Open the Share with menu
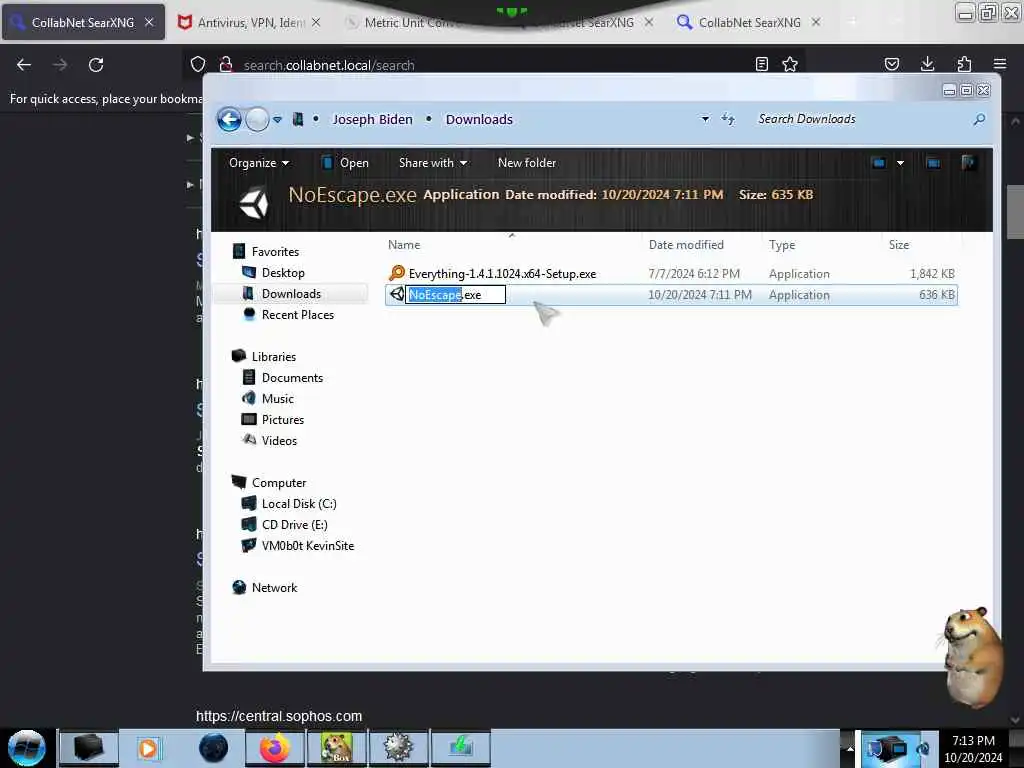The width and height of the screenshot is (1024, 768). (x=432, y=163)
